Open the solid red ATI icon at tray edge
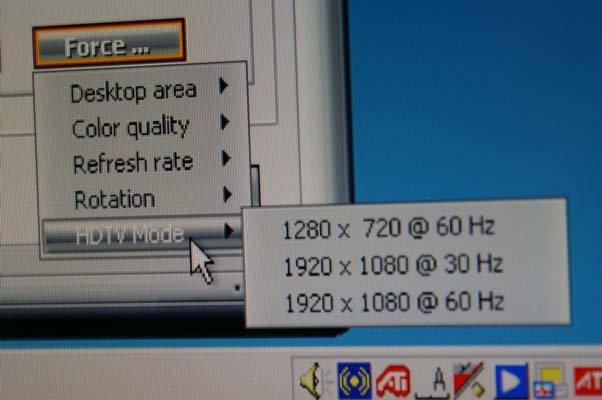The image size is (602, 400). point(588,382)
